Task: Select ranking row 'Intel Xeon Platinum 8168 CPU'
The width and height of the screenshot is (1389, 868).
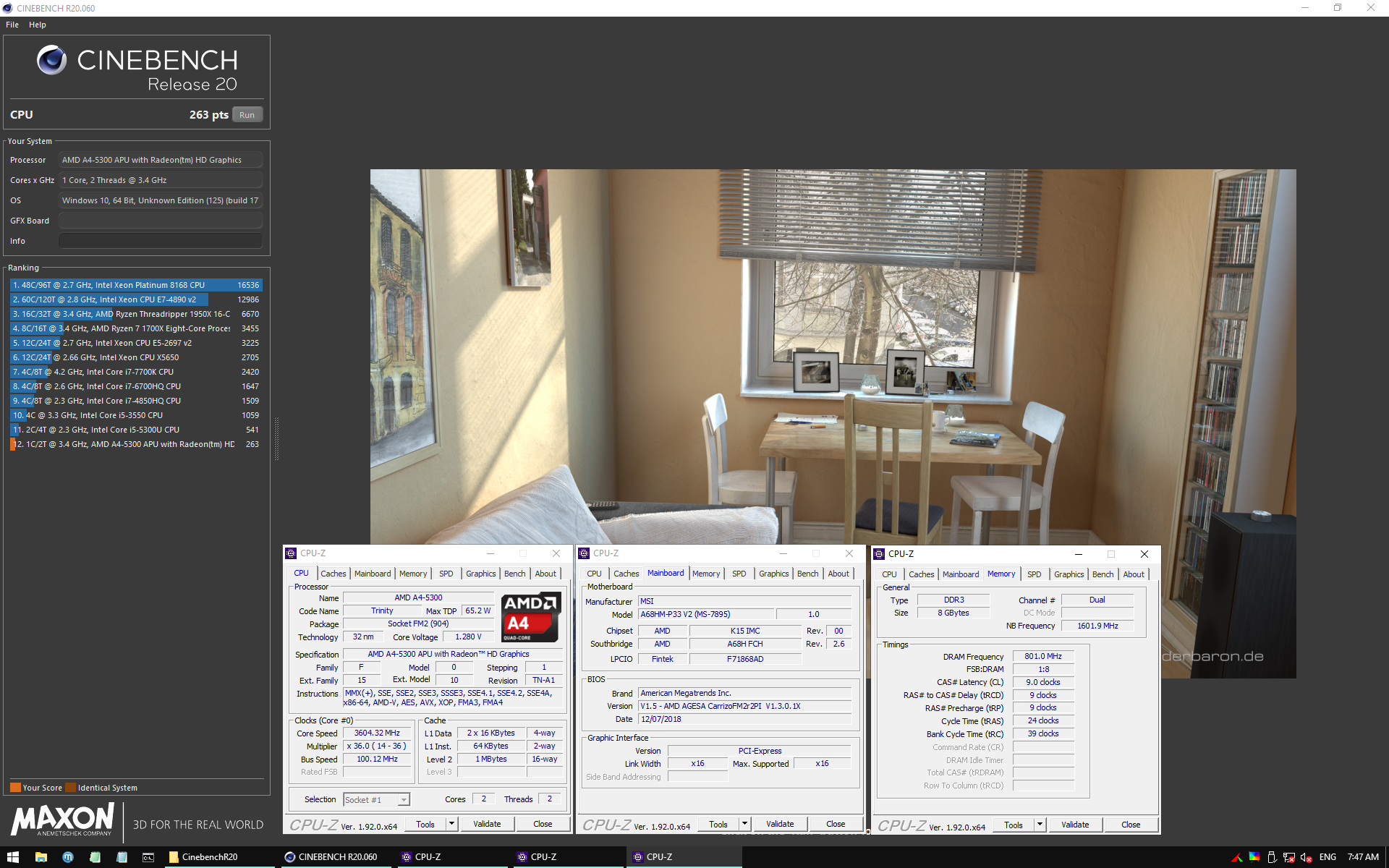Action: (x=136, y=285)
